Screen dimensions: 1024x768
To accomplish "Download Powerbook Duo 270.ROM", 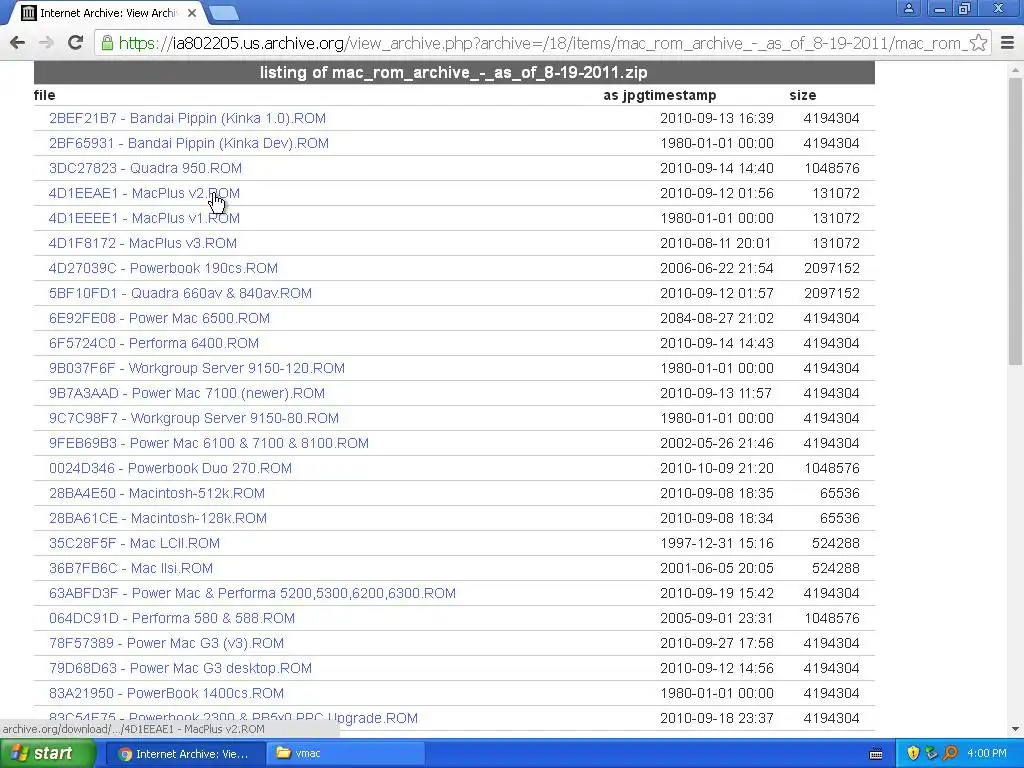I will [170, 468].
